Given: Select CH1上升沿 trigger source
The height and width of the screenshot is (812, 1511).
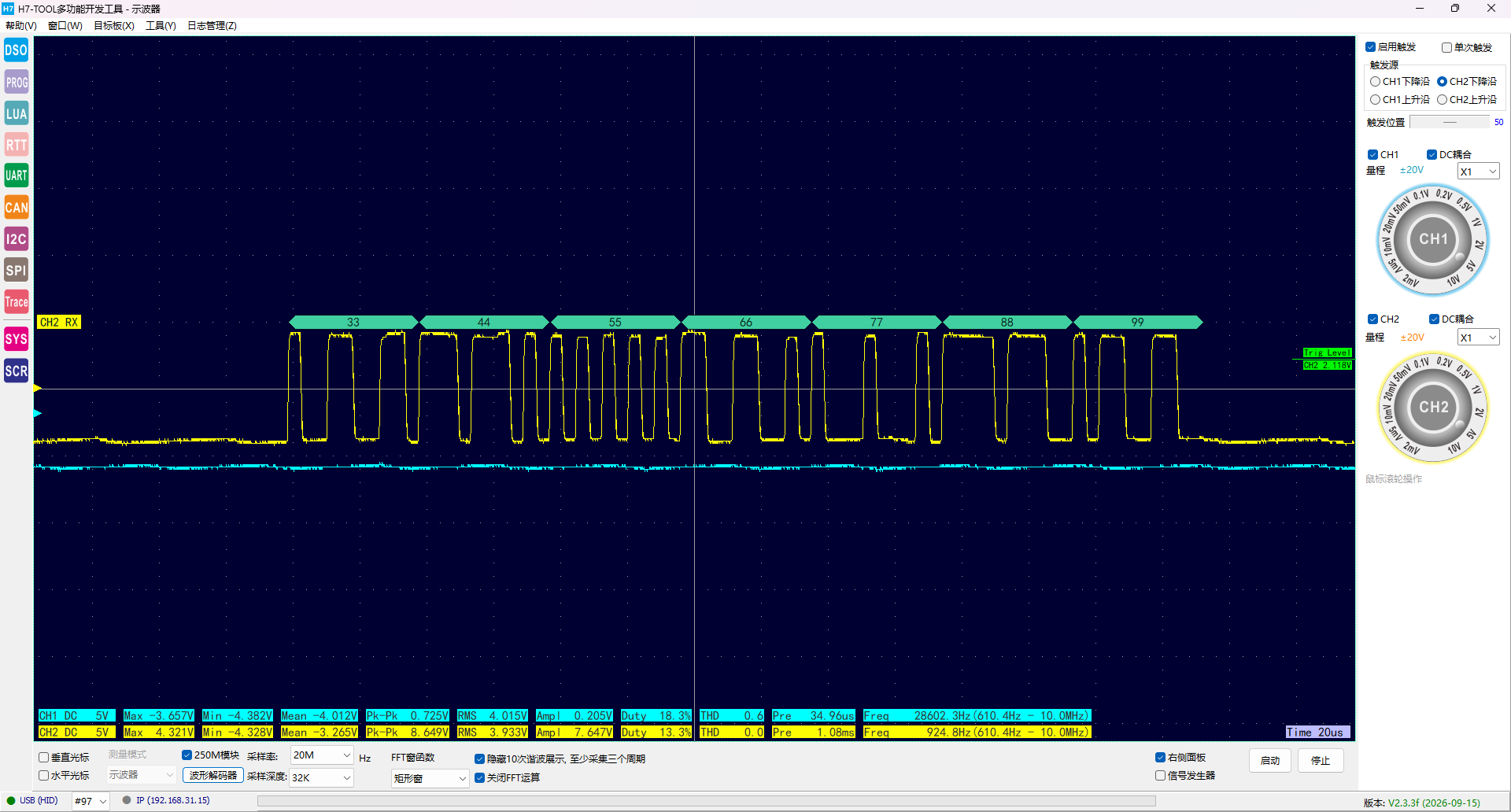Looking at the screenshot, I should coord(1375,100).
